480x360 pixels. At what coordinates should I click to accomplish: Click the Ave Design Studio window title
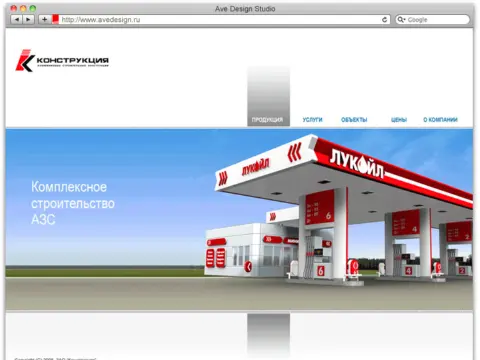245,9
